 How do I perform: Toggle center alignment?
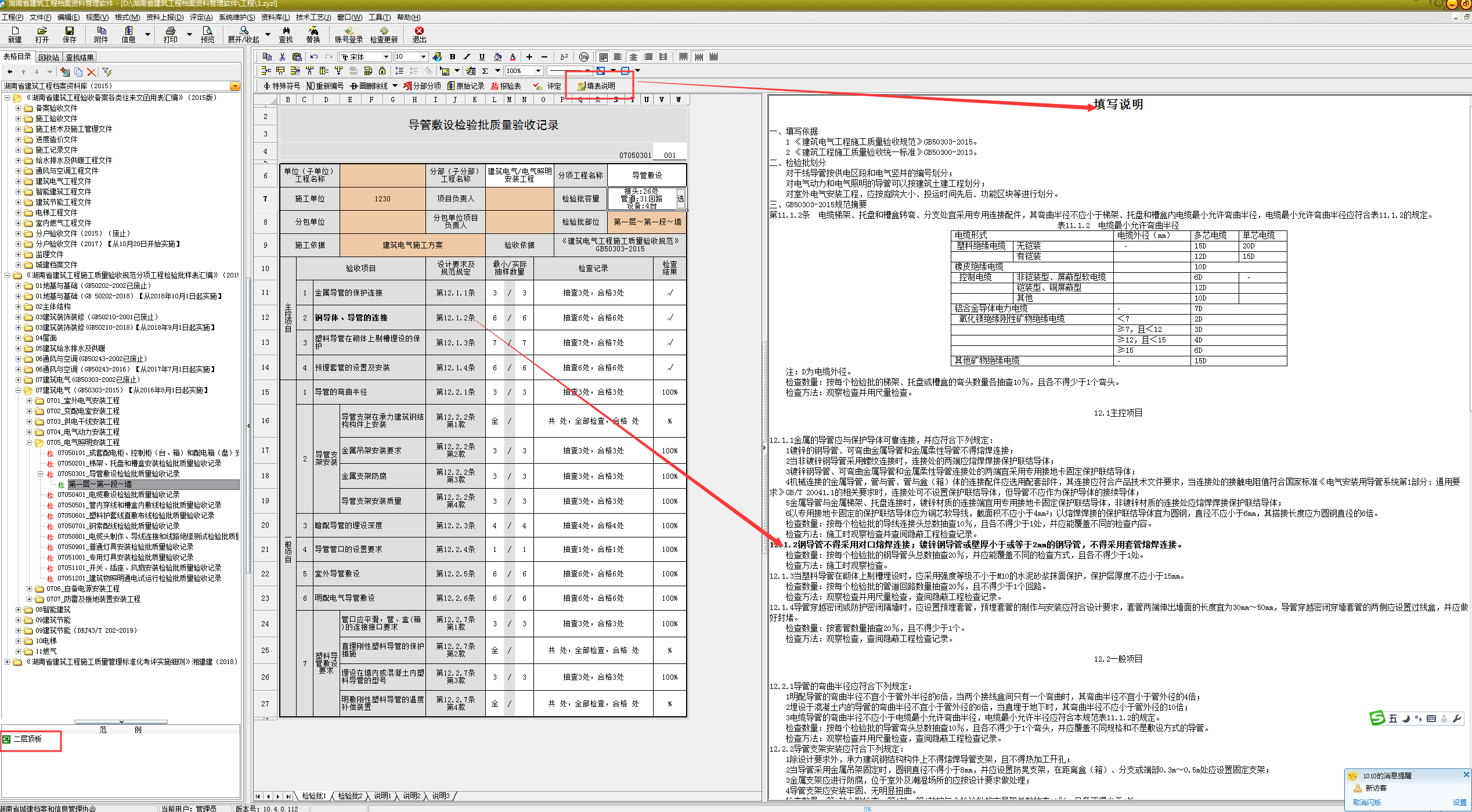tap(633, 57)
